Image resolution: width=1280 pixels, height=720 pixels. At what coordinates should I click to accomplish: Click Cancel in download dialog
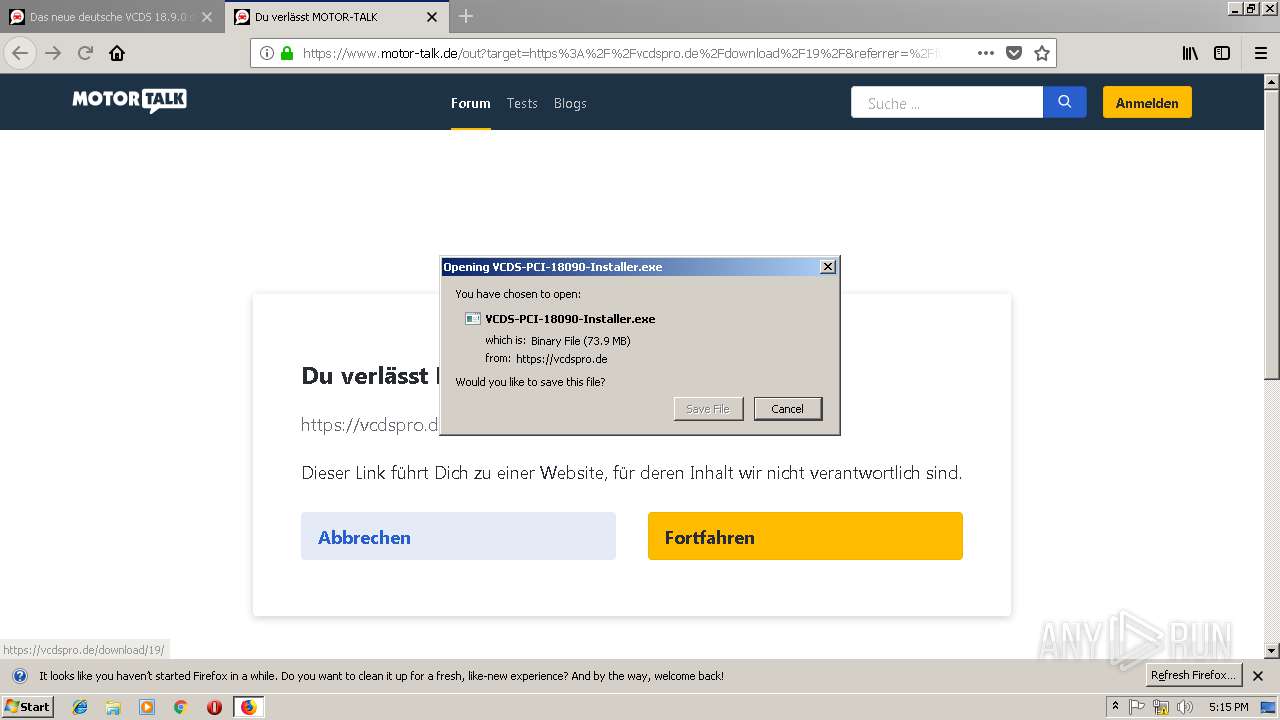tap(787, 408)
